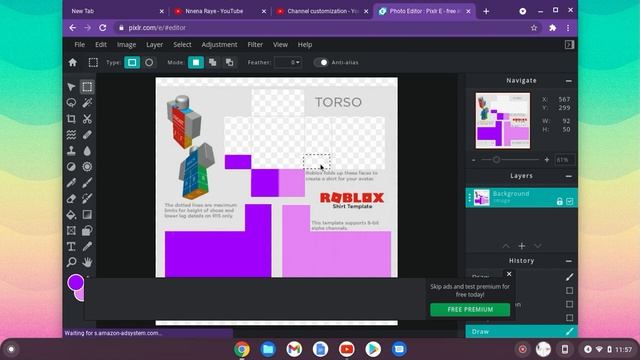Open the Feather value dropdown
Screen dimensions: 640x360
point(288,62)
